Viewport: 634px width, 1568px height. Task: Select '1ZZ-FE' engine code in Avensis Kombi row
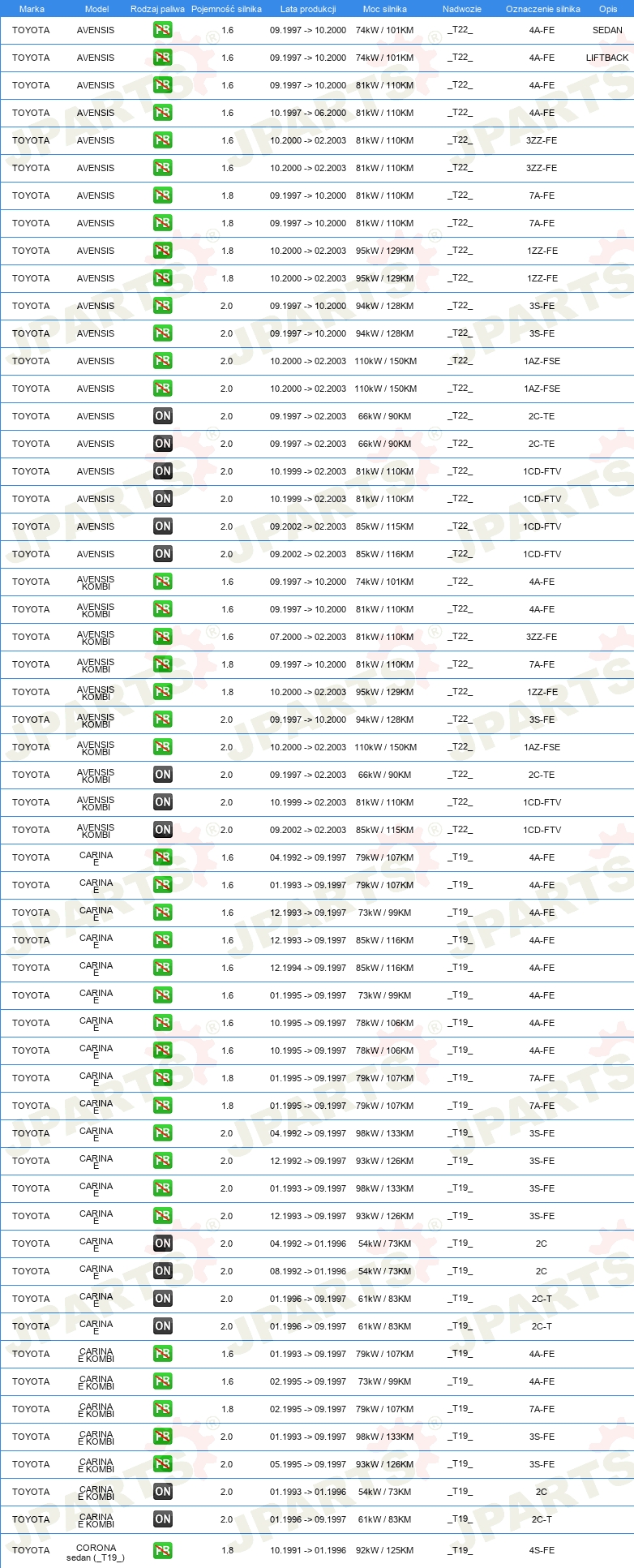tap(542, 692)
